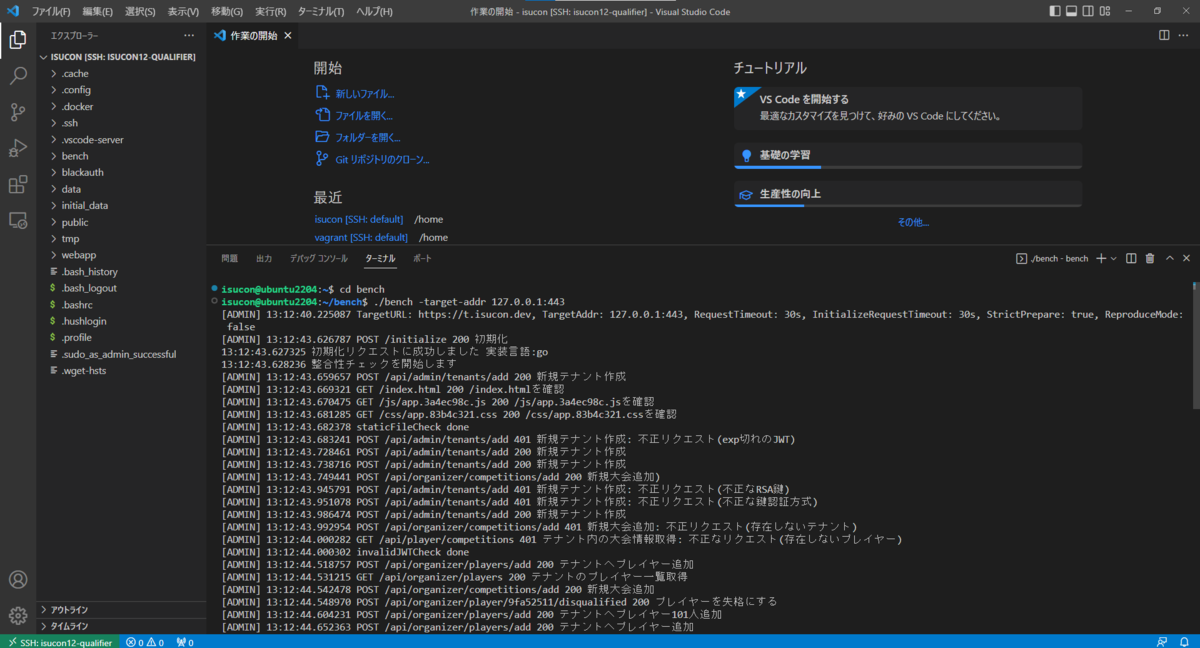Open recent isucon [SSH: default] link
The height and width of the screenshot is (648, 1200).
359,219
